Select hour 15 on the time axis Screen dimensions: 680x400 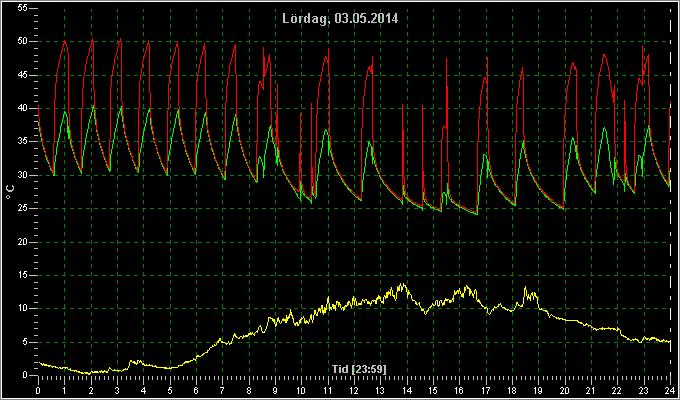coord(433,390)
